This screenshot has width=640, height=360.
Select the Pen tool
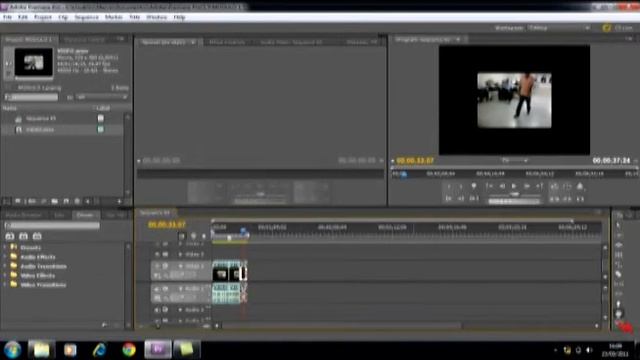click(618, 304)
